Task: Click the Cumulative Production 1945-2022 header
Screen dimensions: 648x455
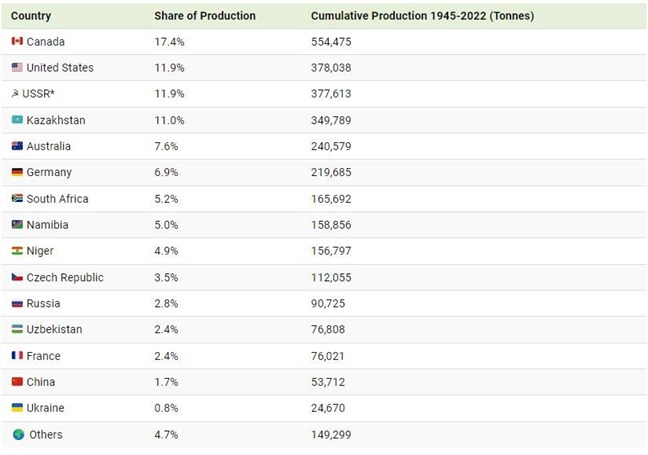Action: (x=422, y=16)
